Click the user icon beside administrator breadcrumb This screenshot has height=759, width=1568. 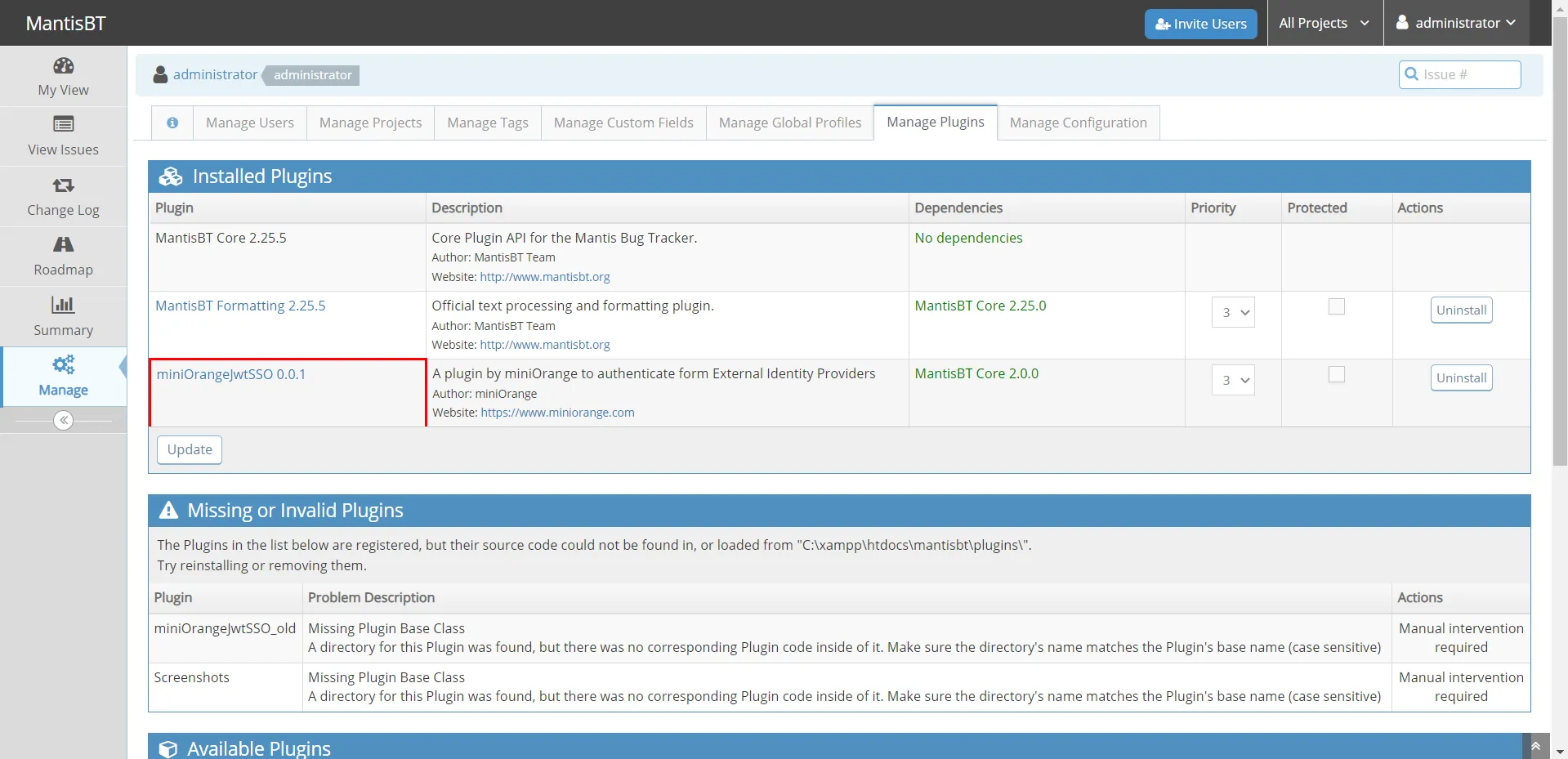tap(160, 74)
